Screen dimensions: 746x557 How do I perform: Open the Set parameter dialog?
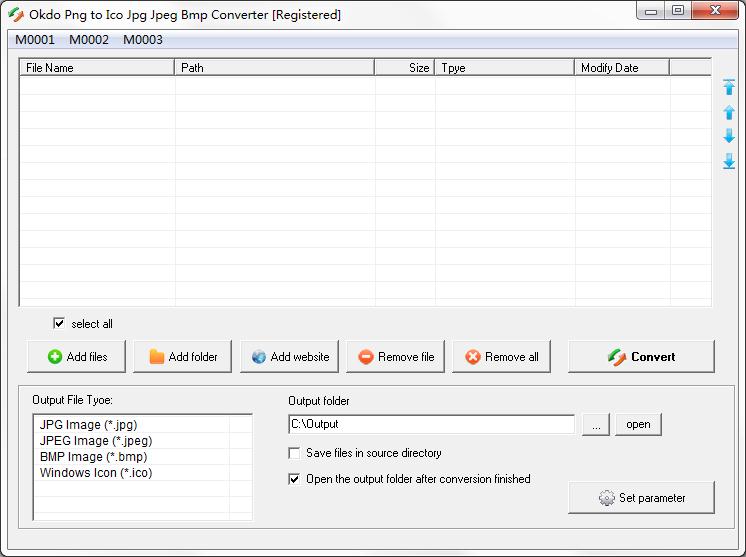[641, 498]
